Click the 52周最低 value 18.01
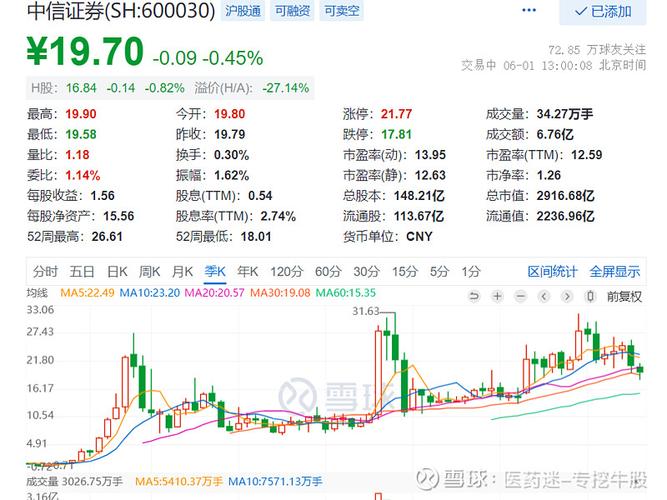Screen dimensions: 667x500 256,237
